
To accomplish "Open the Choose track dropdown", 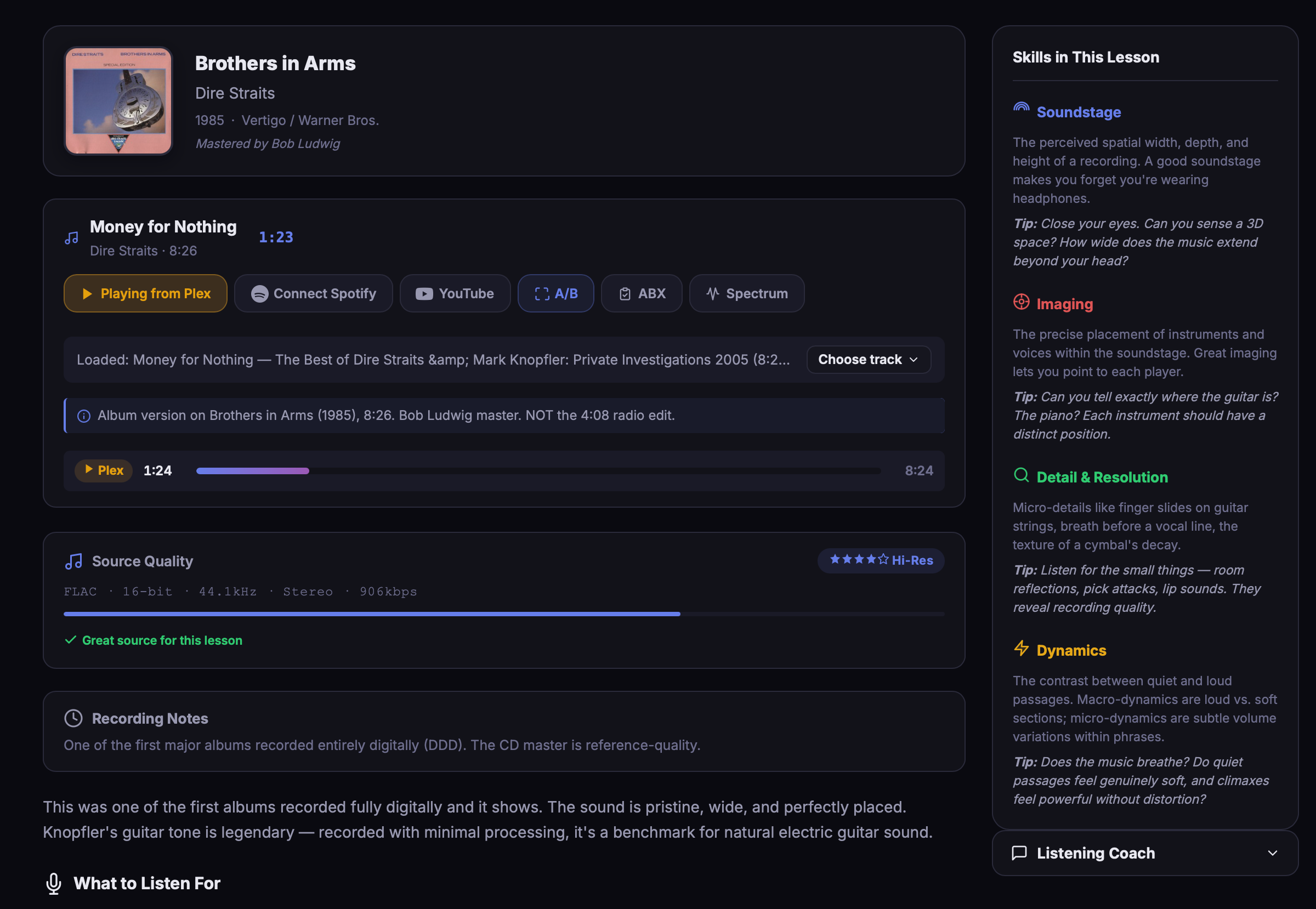I will [869, 360].
